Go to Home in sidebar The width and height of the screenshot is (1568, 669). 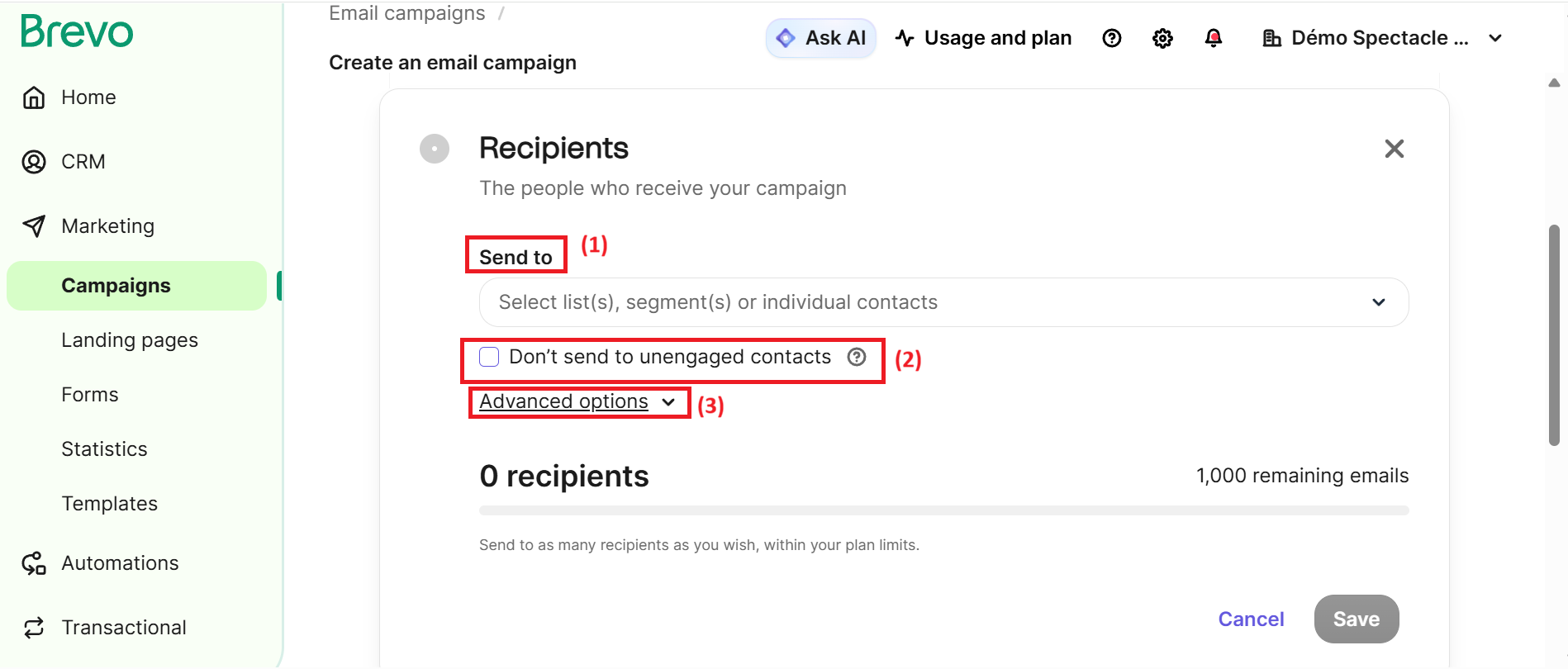coord(88,97)
